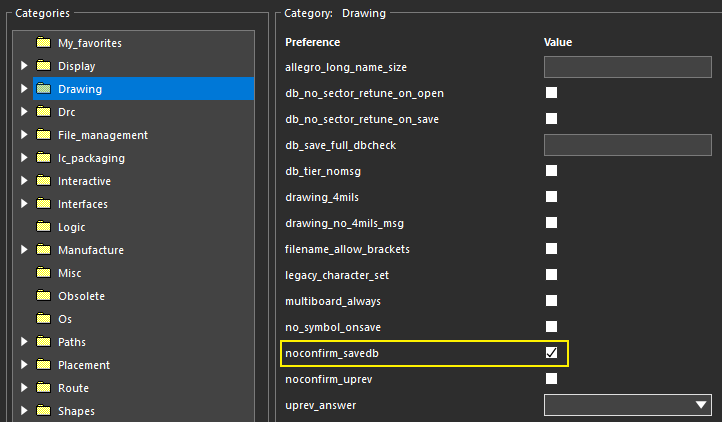Select the File_management category label
This screenshot has height=422, width=722.
coord(102,135)
